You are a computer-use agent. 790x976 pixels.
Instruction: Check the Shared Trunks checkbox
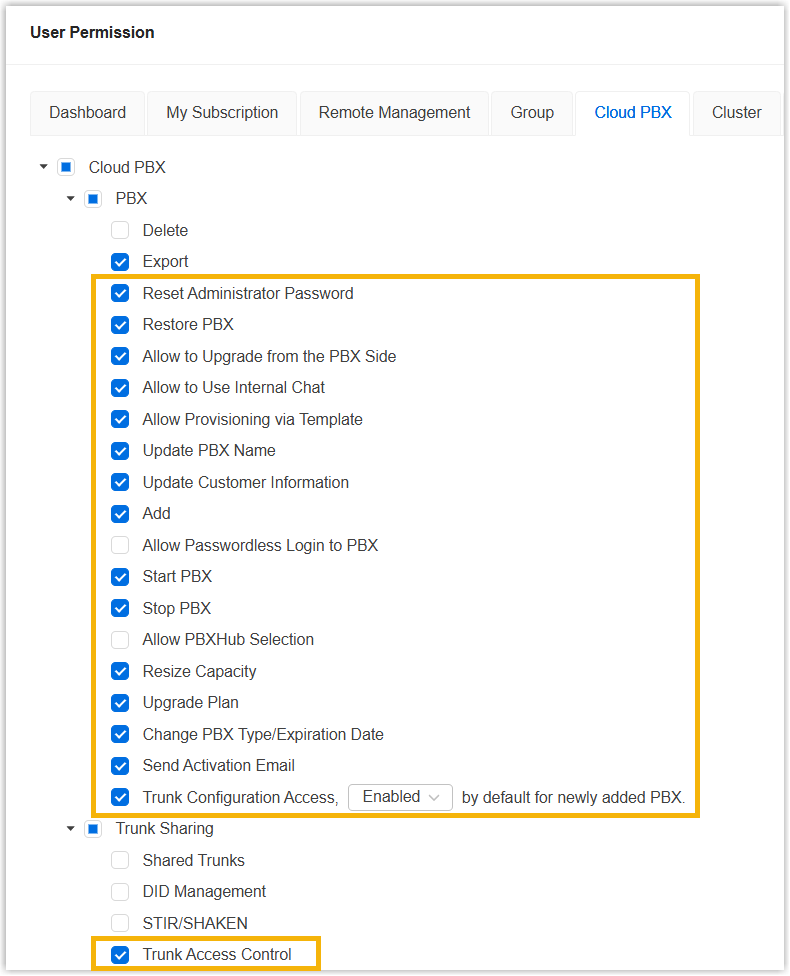pyautogui.click(x=120, y=860)
